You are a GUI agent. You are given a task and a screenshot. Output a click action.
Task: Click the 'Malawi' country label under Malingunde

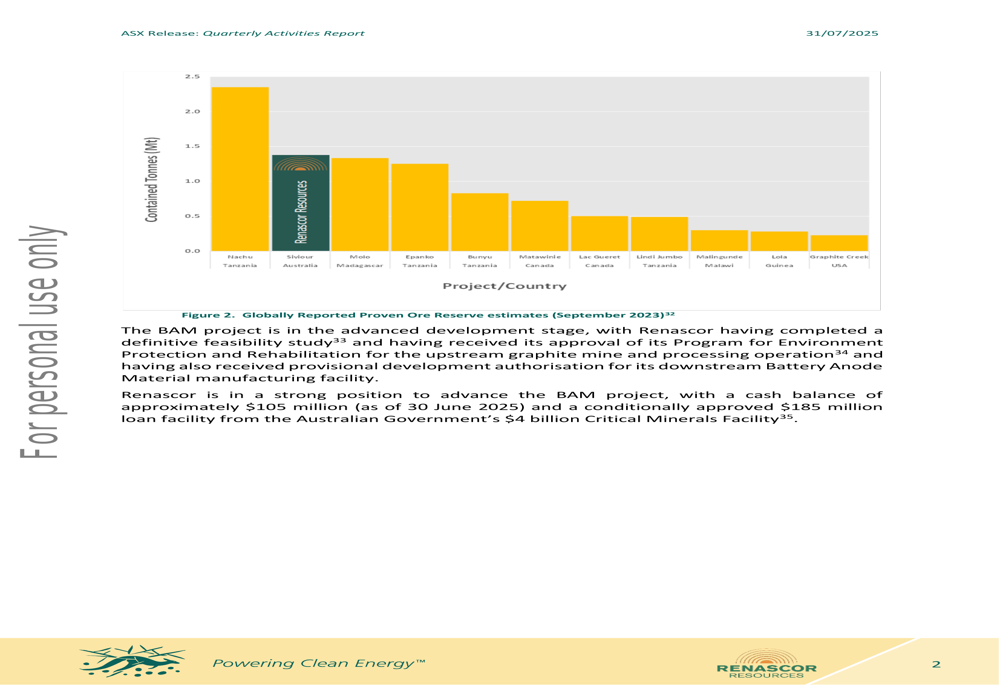[719, 265]
